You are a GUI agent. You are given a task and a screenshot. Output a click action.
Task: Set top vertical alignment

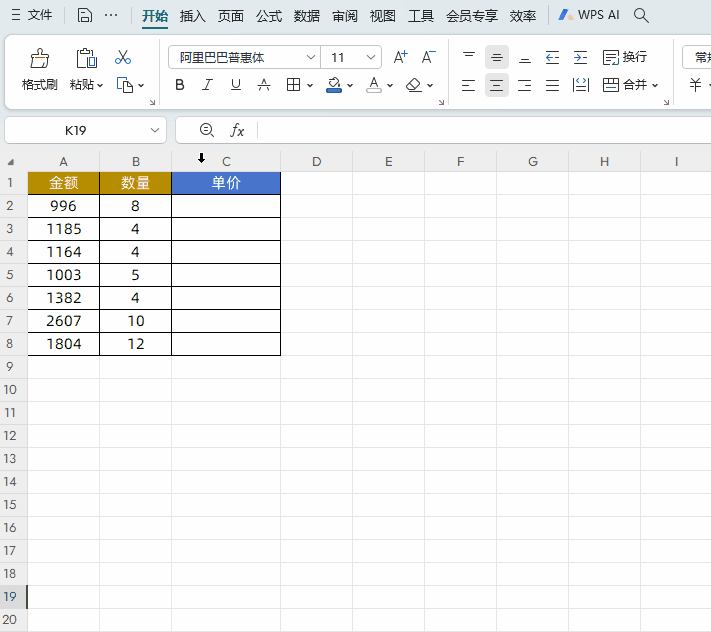click(x=468, y=57)
